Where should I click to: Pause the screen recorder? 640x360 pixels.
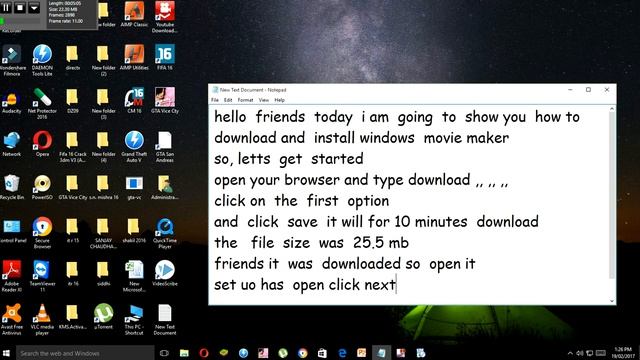pos(6,7)
